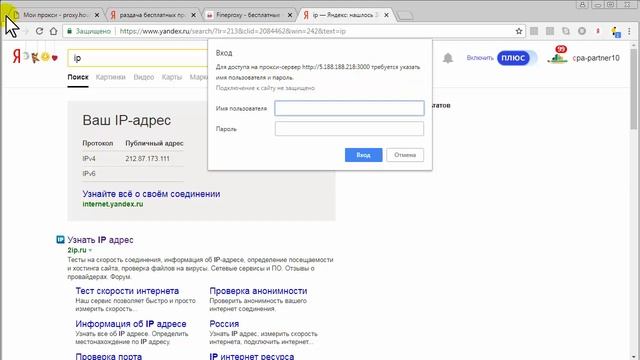This screenshot has width=640, height=360.
Task: Open the 'Узнать IP адрес' result
Action: coord(100,240)
